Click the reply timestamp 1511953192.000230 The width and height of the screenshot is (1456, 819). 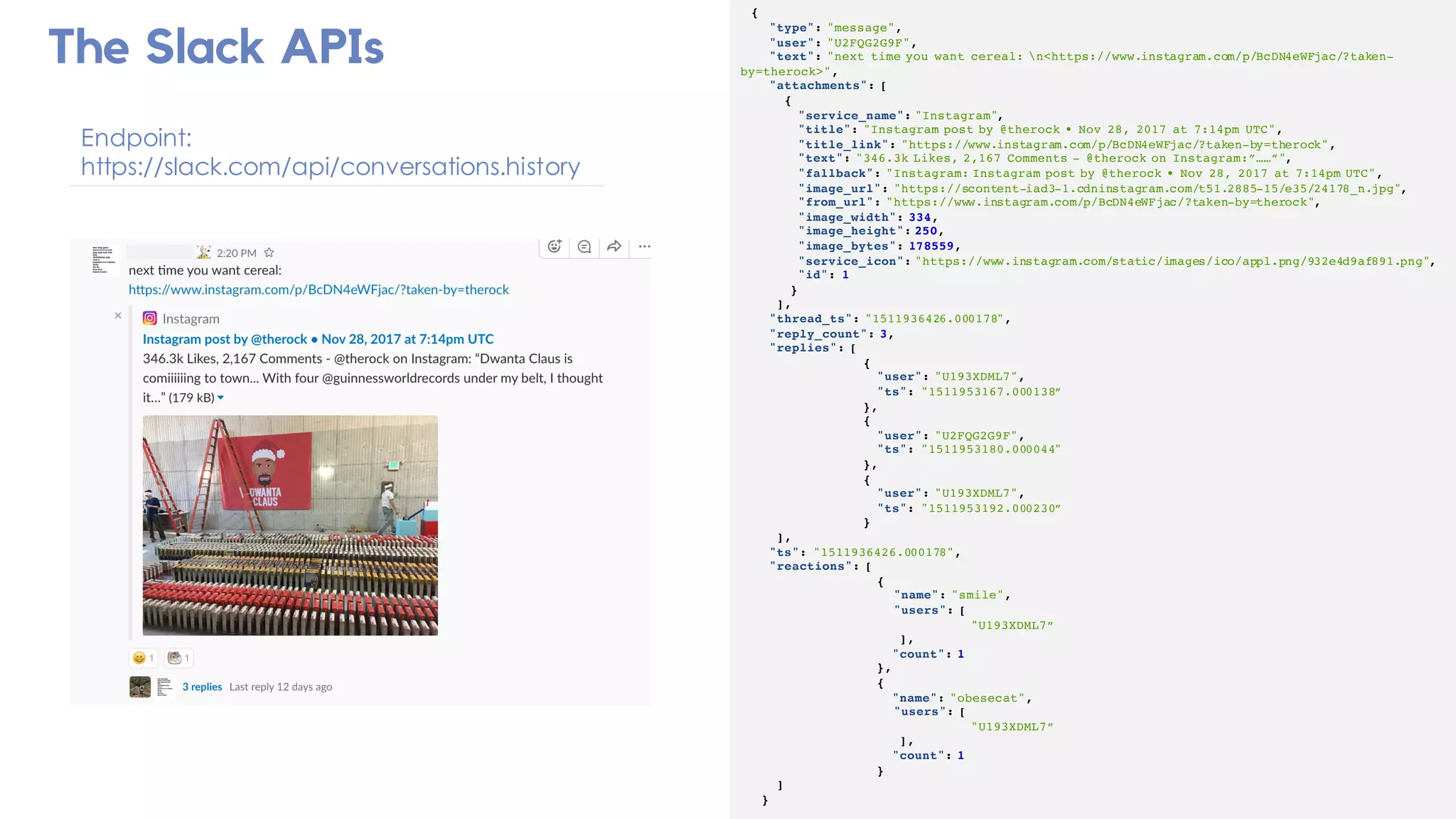[x=991, y=508]
